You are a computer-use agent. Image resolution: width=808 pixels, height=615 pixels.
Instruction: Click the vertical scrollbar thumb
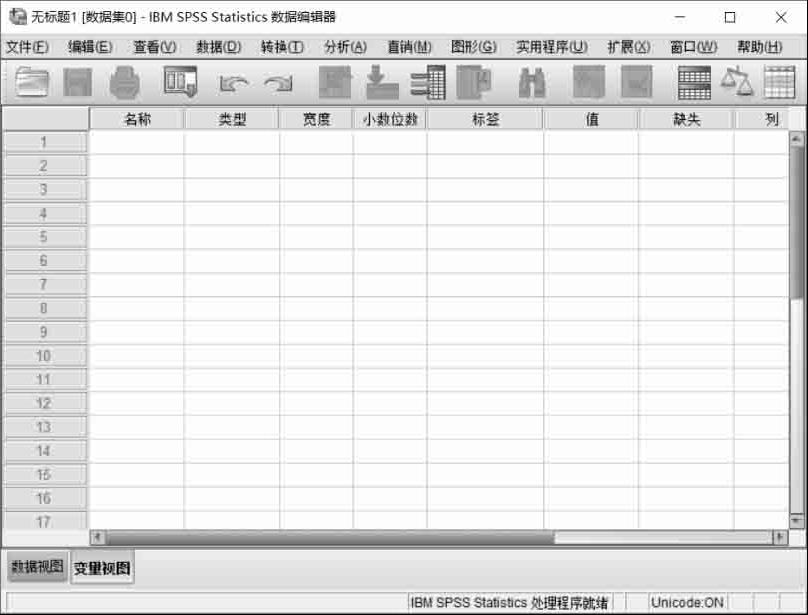pyautogui.click(x=796, y=222)
